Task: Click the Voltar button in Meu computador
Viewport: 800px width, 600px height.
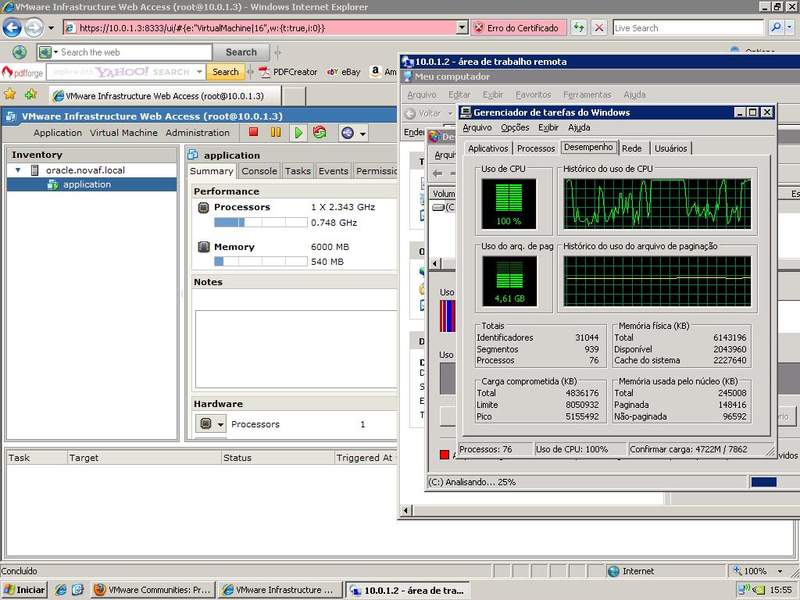Action: point(423,113)
